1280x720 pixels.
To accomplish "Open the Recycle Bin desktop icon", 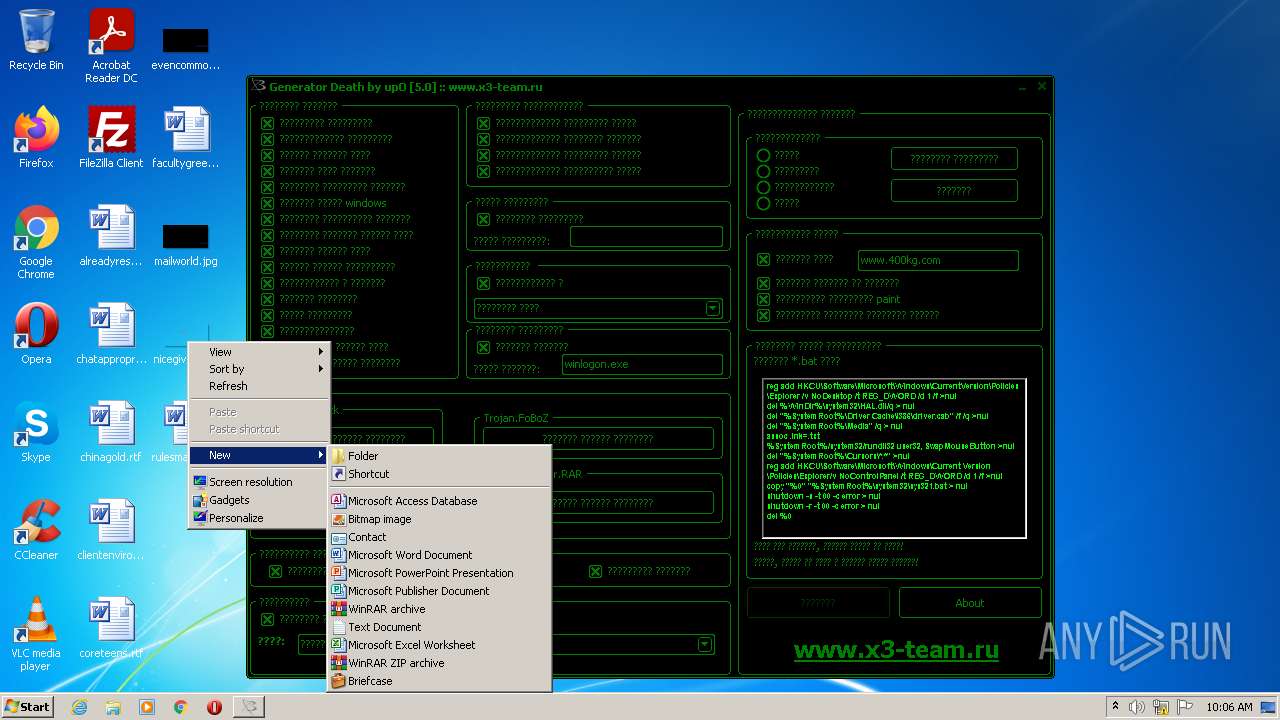I will 36,40.
